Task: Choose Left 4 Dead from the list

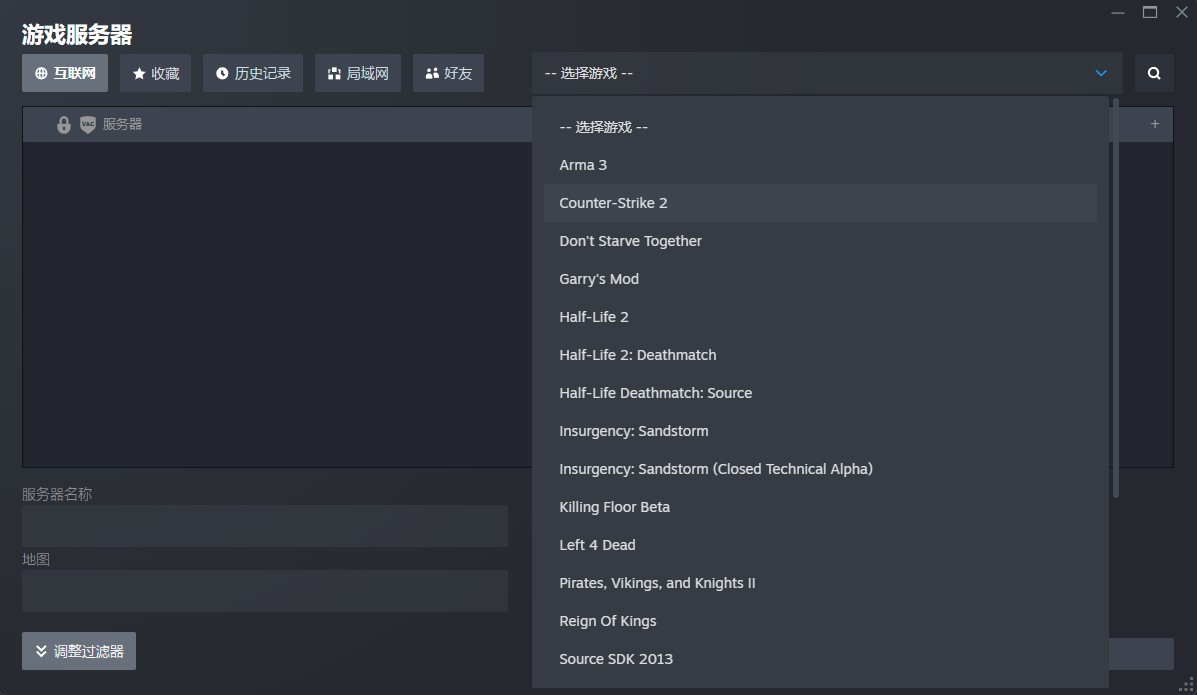Action: pos(597,545)
